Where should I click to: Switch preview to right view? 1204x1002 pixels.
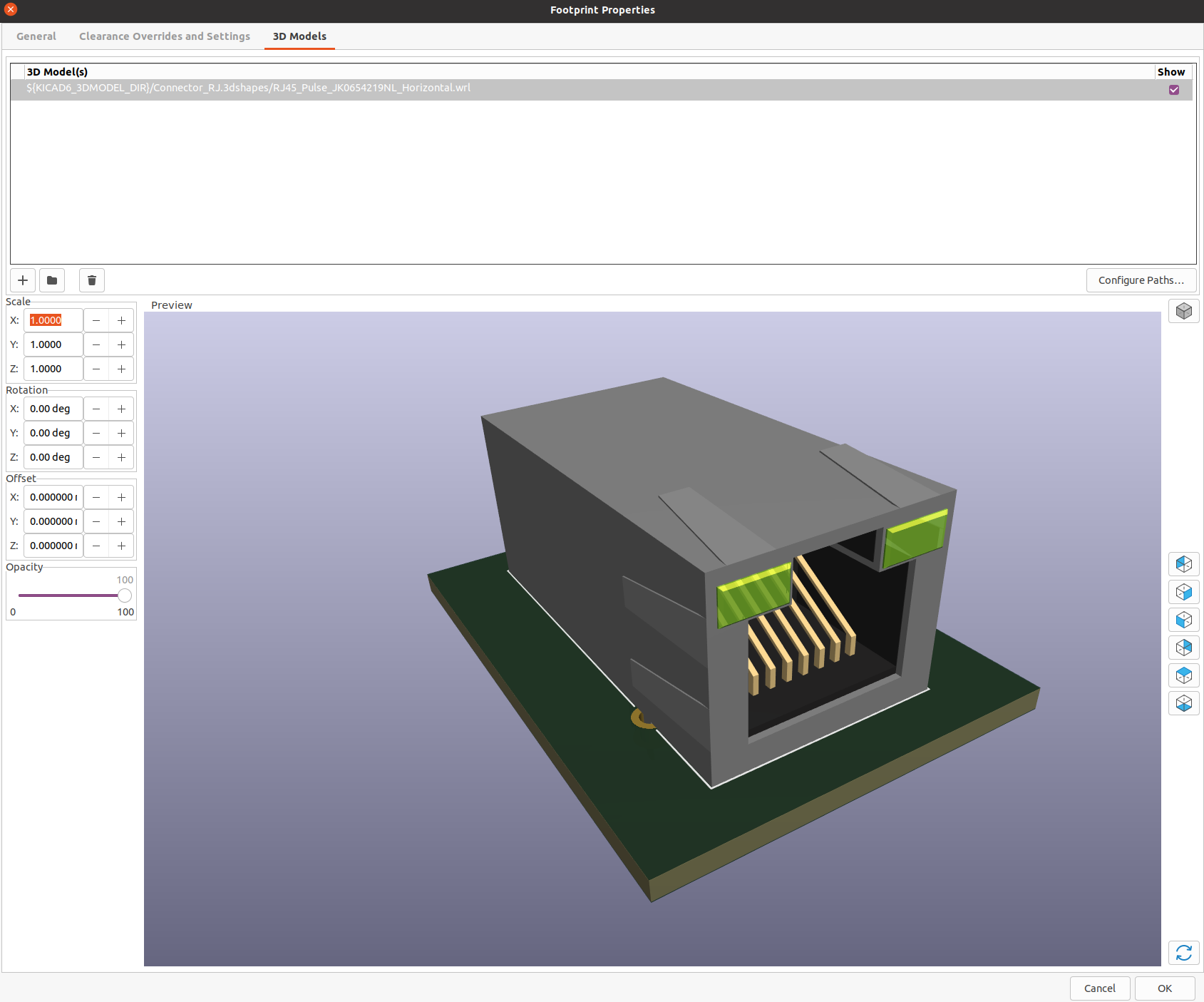pos(1183,592)
